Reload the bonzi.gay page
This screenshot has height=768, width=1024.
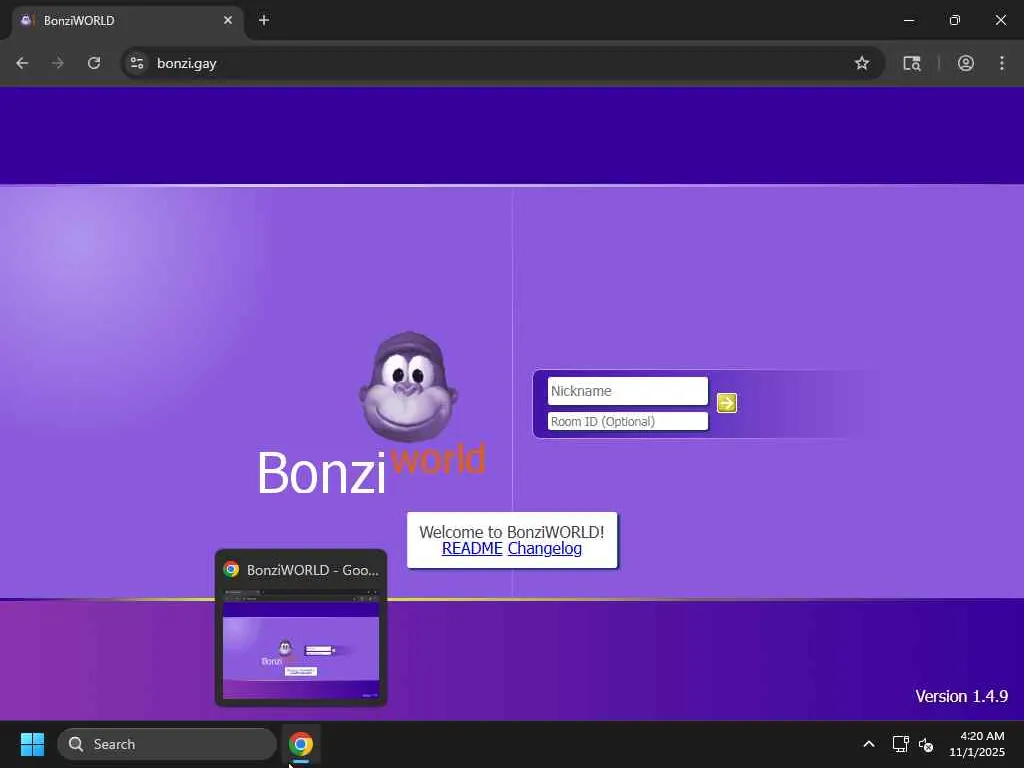click(94, 63)
